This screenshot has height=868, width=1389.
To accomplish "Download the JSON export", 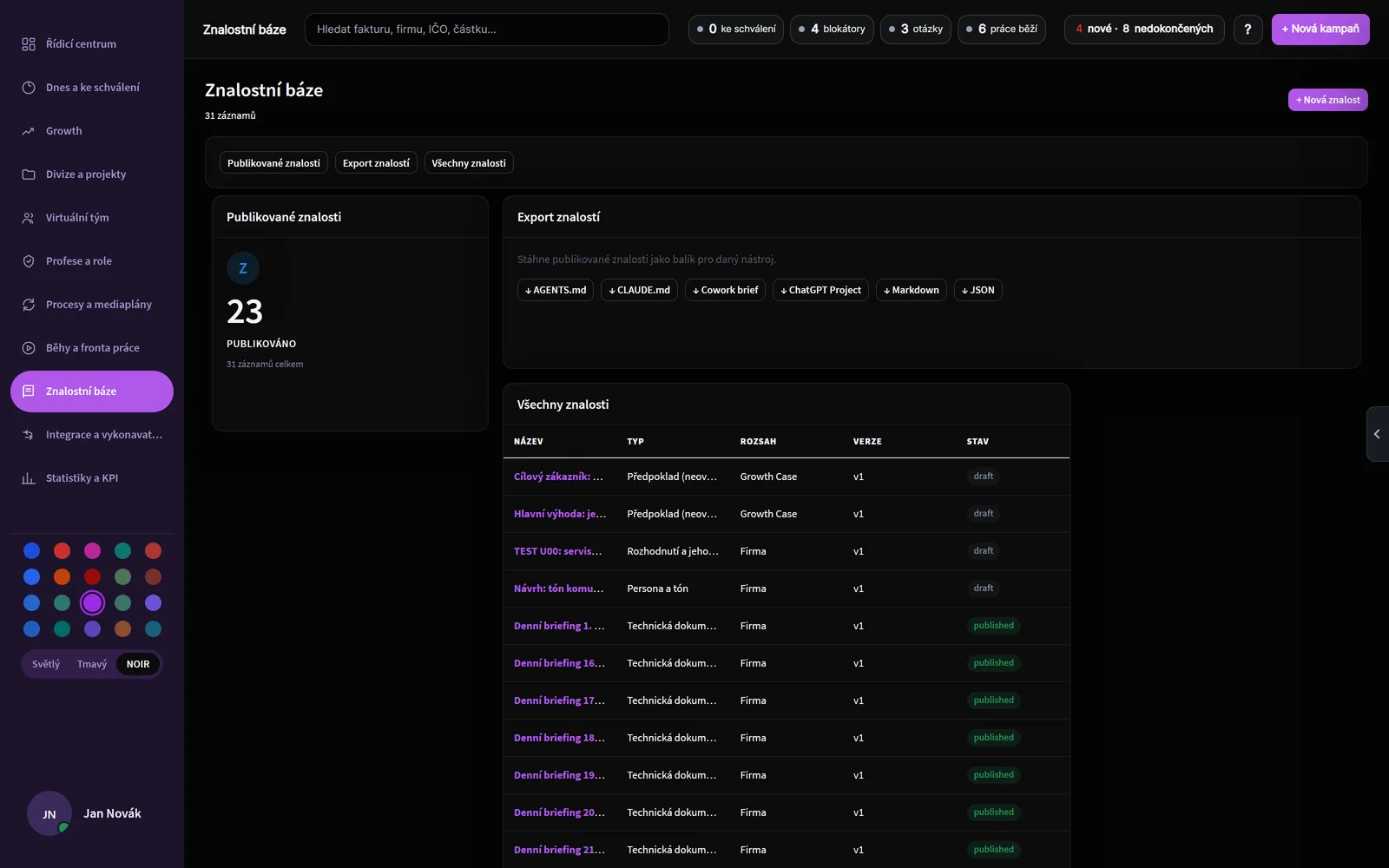I will [x=978, y=290].
